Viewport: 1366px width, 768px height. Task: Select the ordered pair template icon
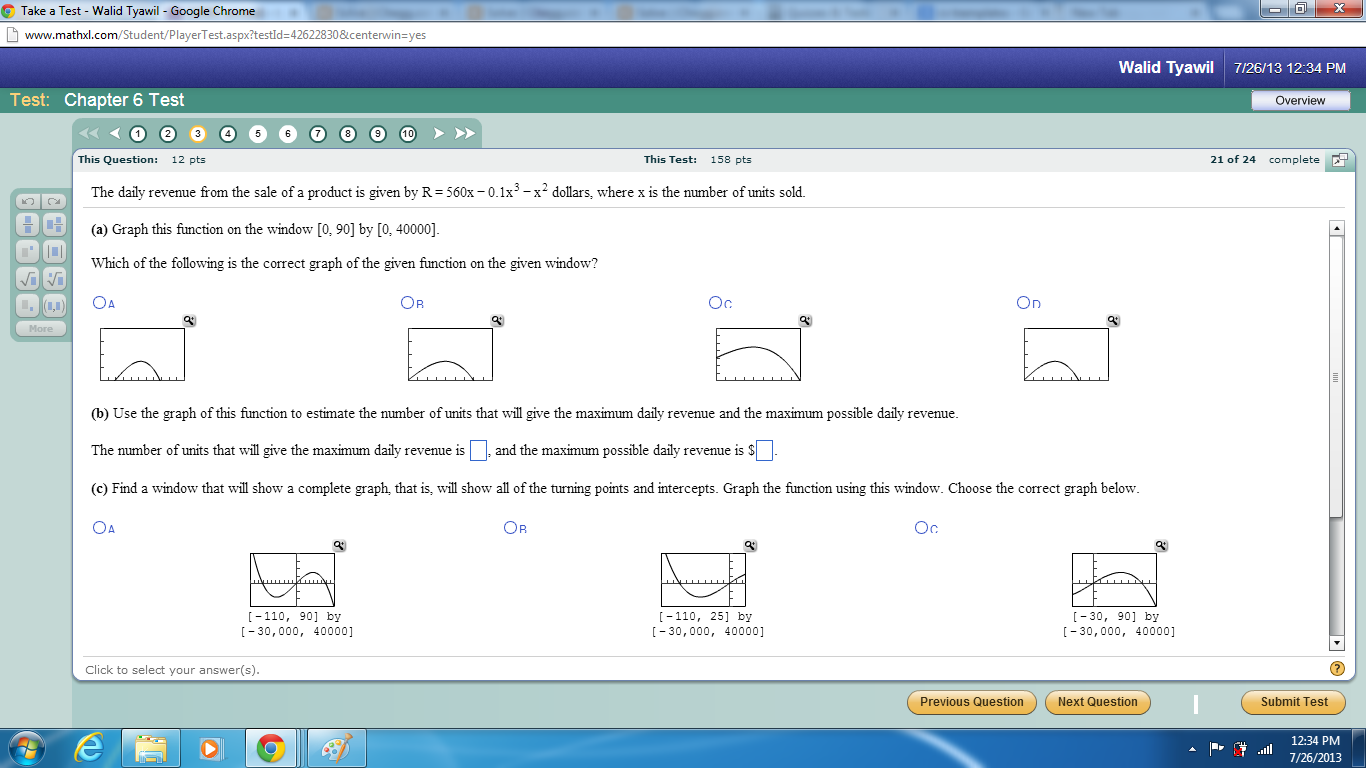[53, 305]
